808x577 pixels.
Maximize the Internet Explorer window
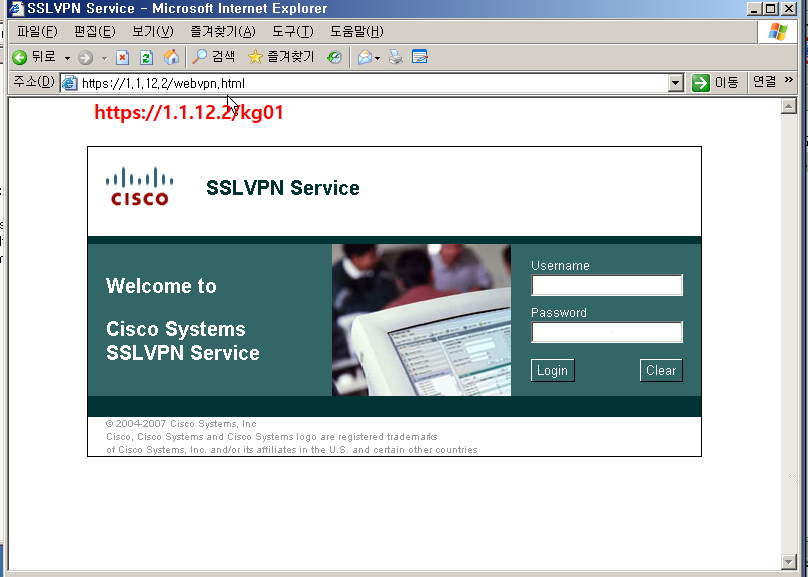coord(771,9)
